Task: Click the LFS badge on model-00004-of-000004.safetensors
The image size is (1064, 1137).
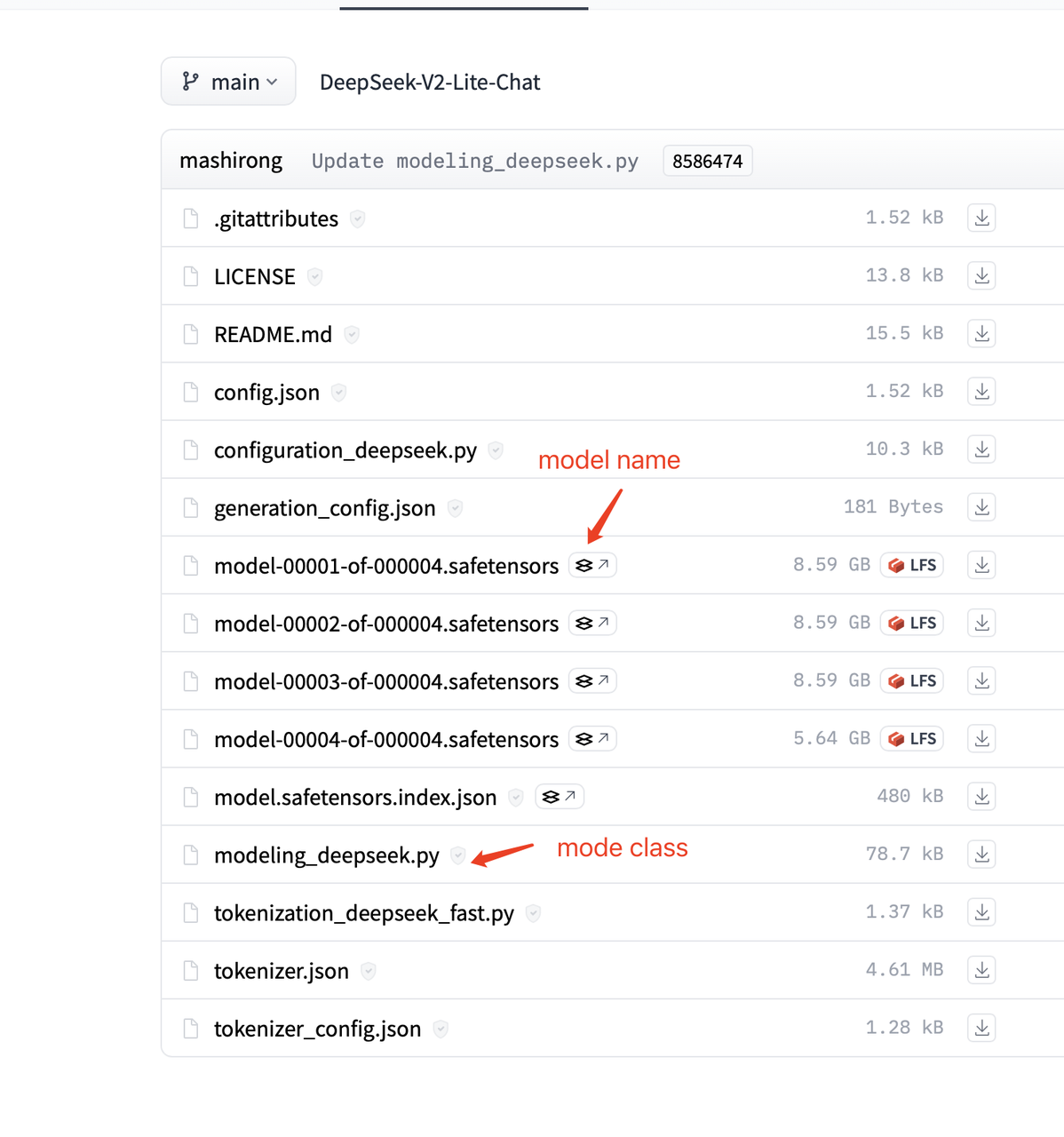Action: pos(911,738)
